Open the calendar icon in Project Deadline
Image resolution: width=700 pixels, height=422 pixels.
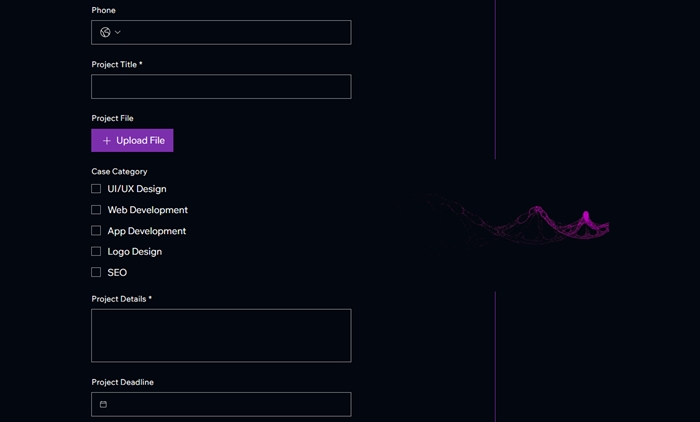tap(103, 404)
